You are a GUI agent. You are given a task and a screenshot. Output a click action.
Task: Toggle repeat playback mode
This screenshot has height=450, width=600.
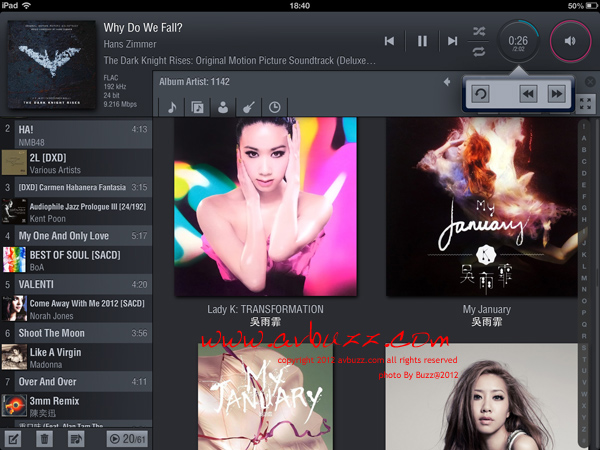tap(479, 51)
